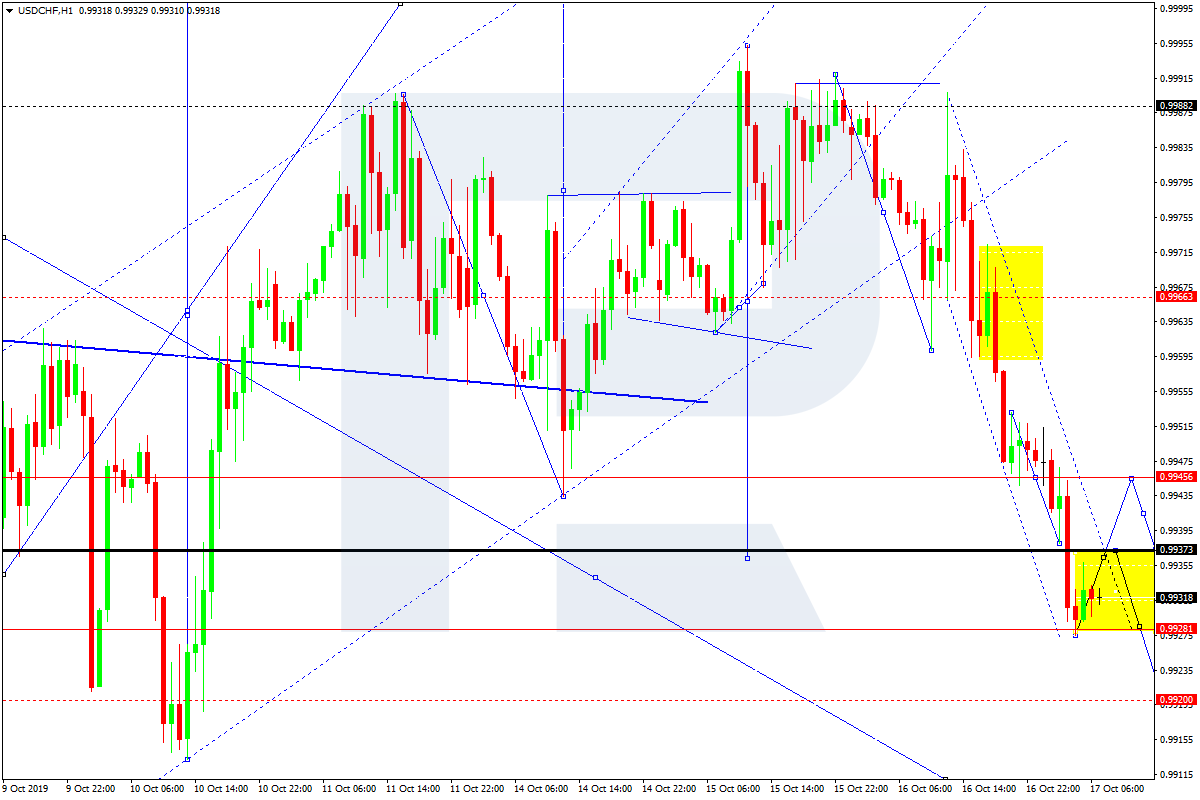This screenshot has height=800, width=1200.
Task: Click the 15 Oct 22:00 time label
Action: (859, 789)
